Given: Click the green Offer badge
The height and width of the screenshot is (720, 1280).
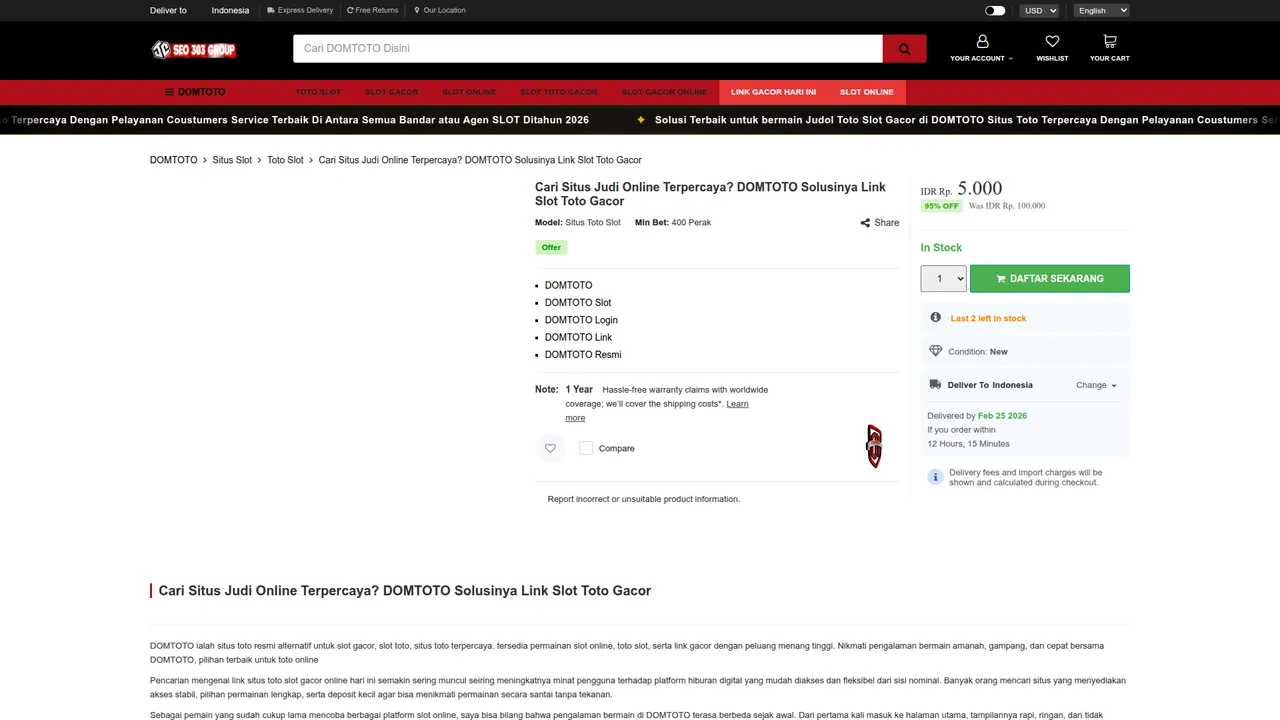Looking at the screenshot, I should click(x=551, y=247).
